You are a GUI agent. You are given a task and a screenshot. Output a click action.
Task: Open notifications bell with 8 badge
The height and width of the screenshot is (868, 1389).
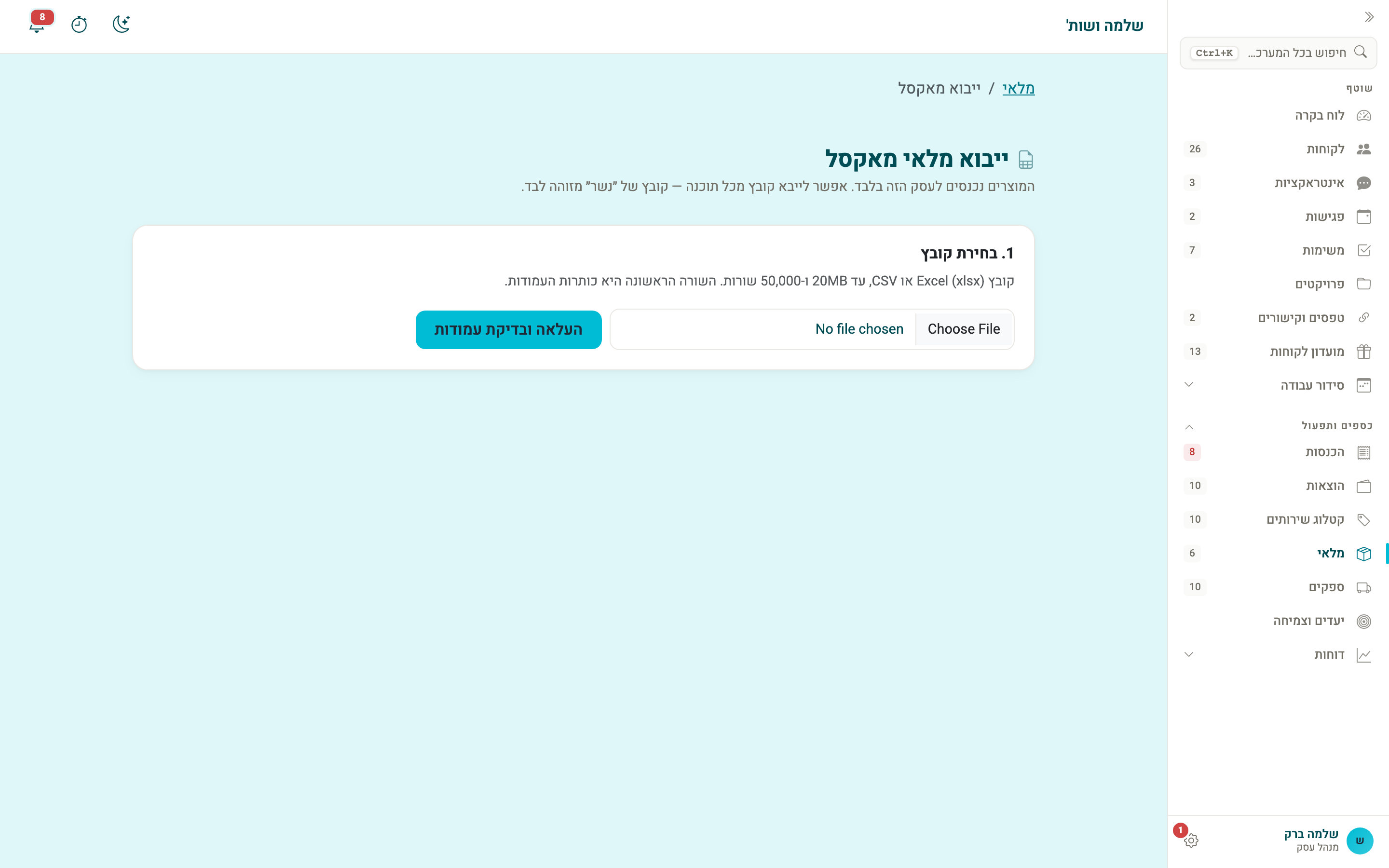click(37, 24)
